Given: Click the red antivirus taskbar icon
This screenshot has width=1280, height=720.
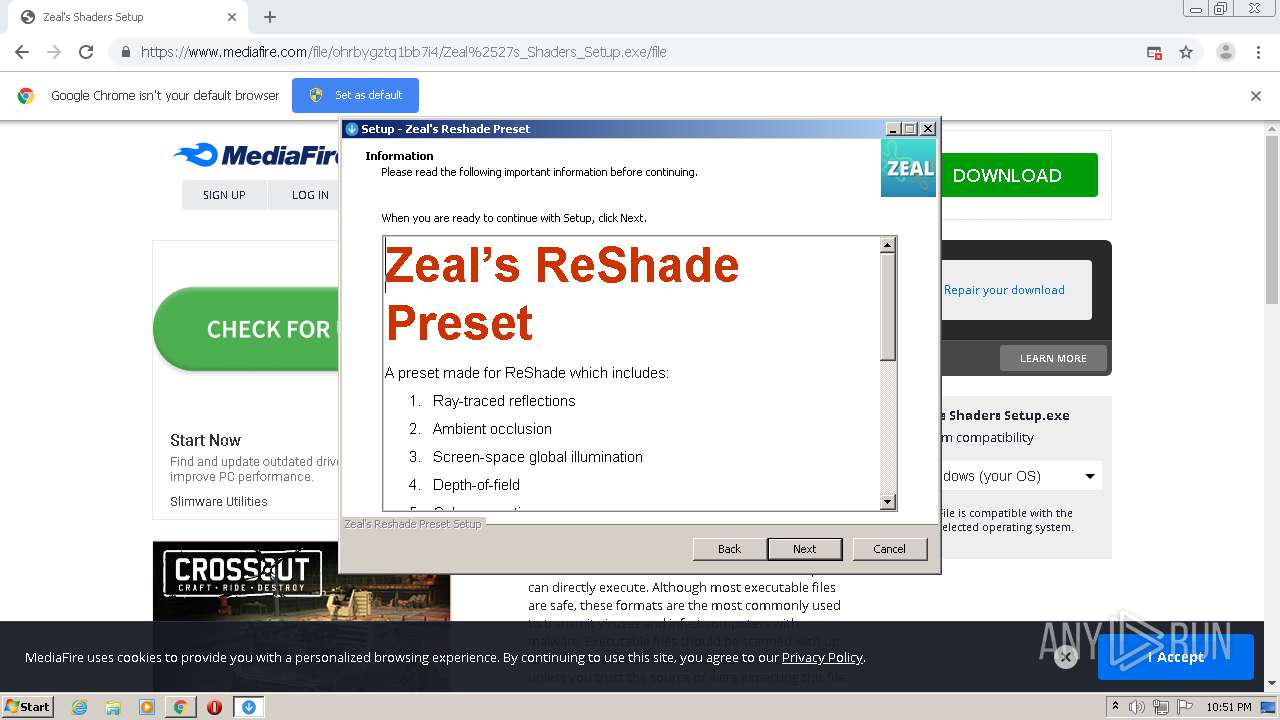Looking at the screenshot, I should [214, 707].
